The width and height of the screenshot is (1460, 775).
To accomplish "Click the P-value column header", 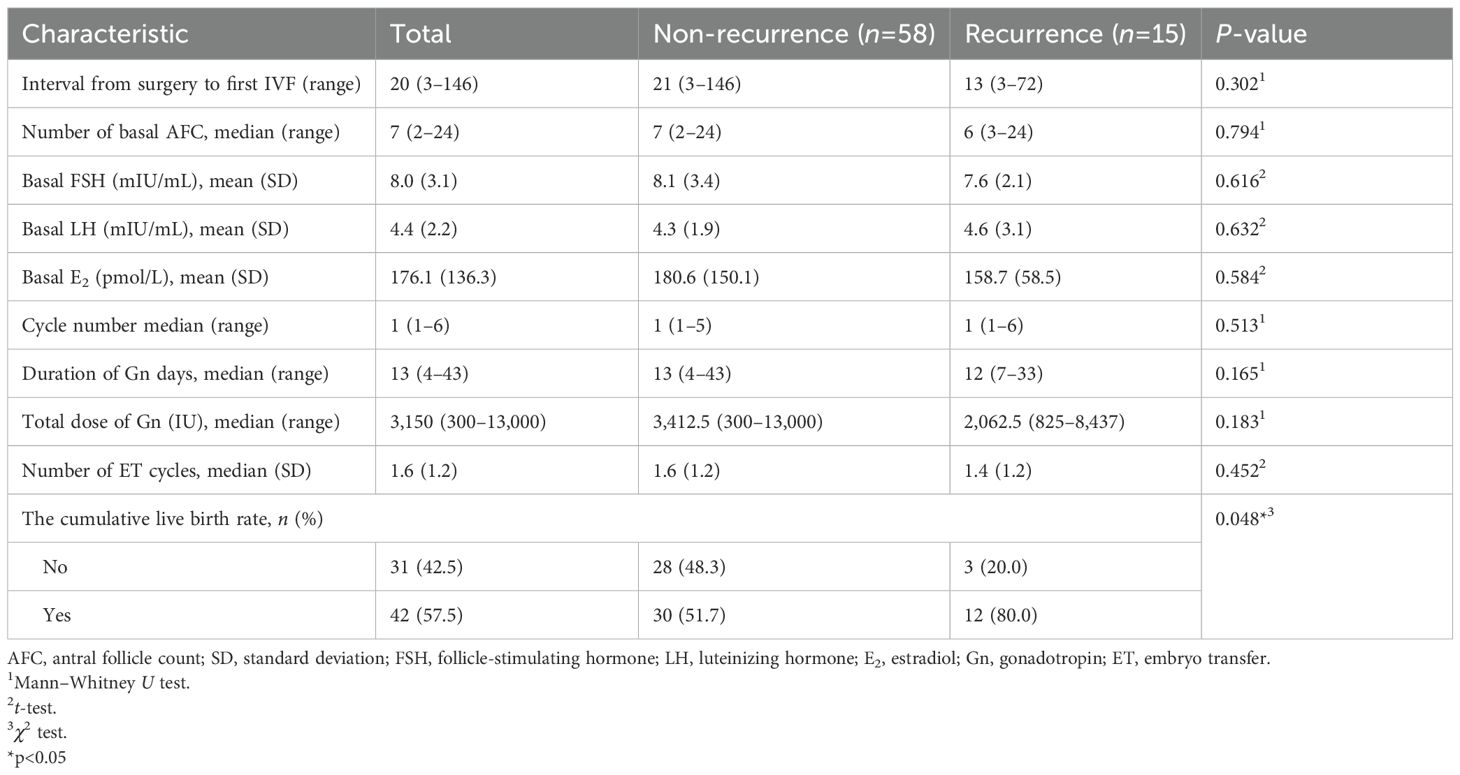I will [x=1262, y=34].
